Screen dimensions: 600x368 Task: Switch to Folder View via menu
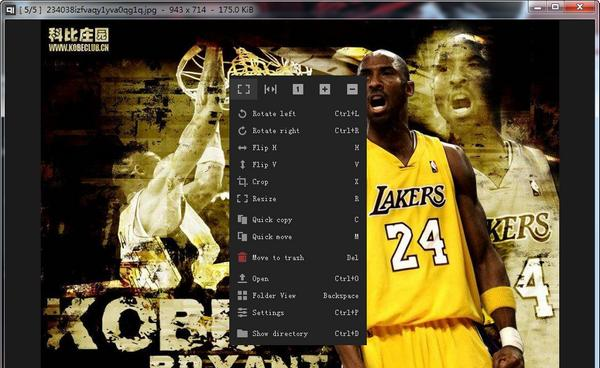[298, 295]
